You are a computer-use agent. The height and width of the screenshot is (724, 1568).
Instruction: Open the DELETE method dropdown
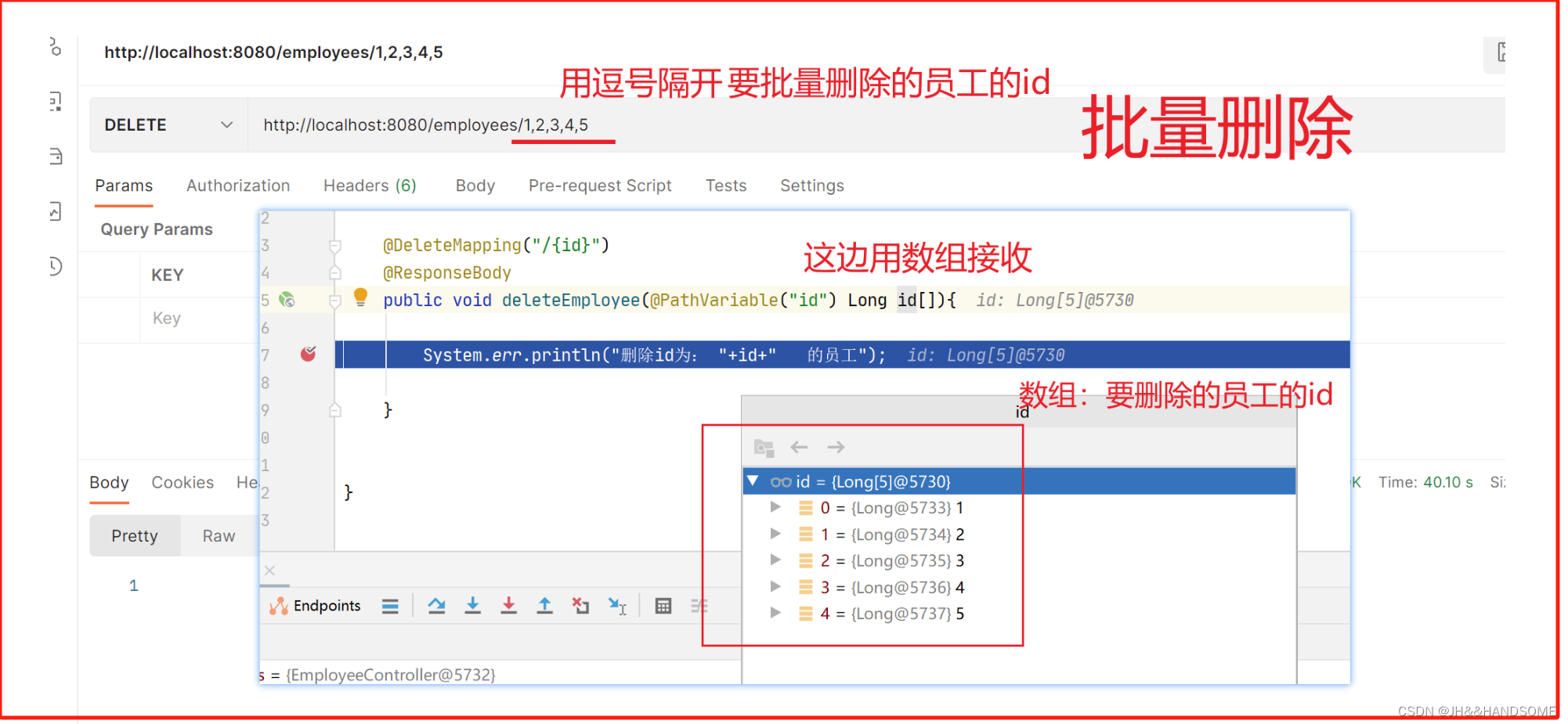pos(168,125)
